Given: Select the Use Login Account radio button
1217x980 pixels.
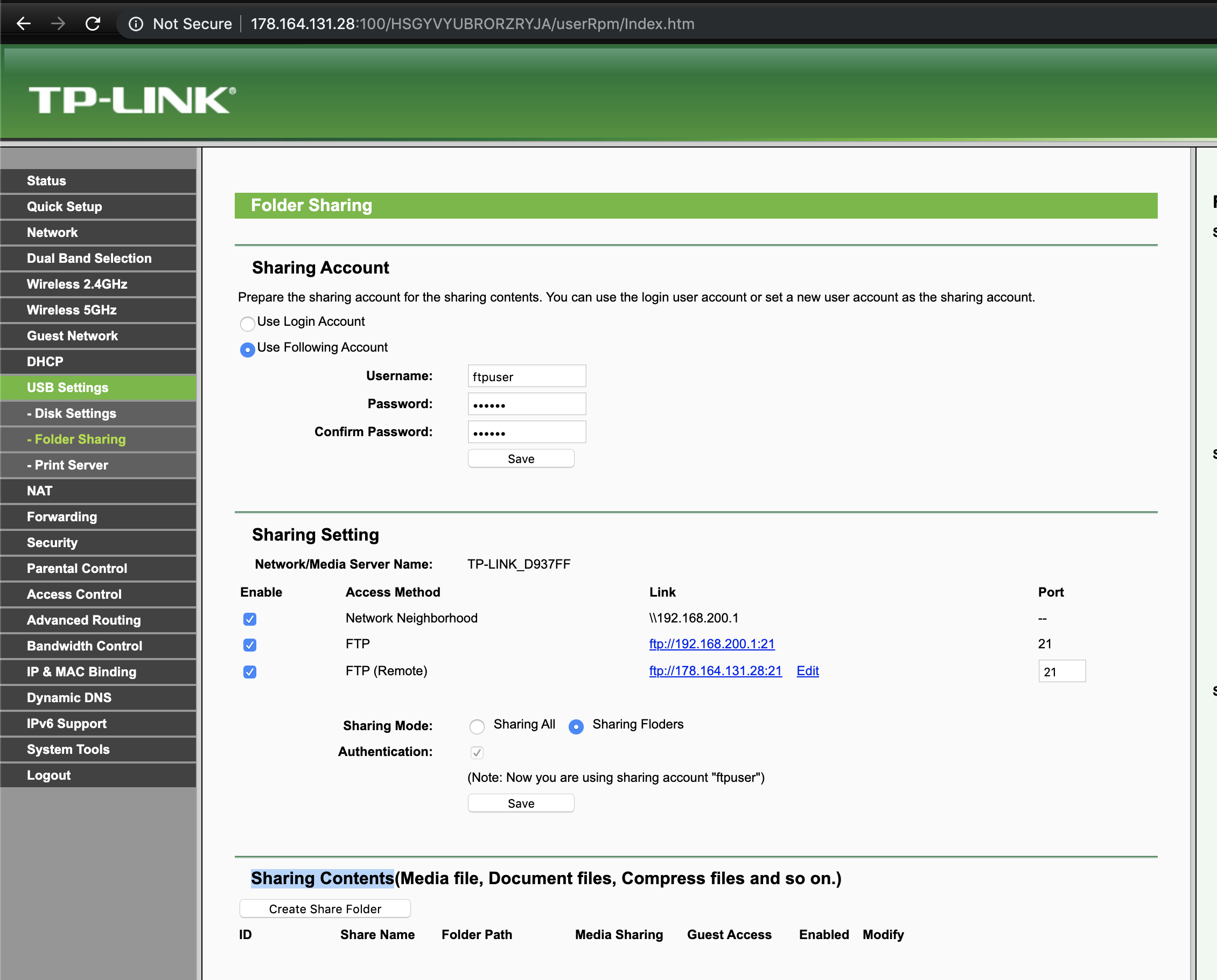Looking at the screenshot, I should [247, 324].
